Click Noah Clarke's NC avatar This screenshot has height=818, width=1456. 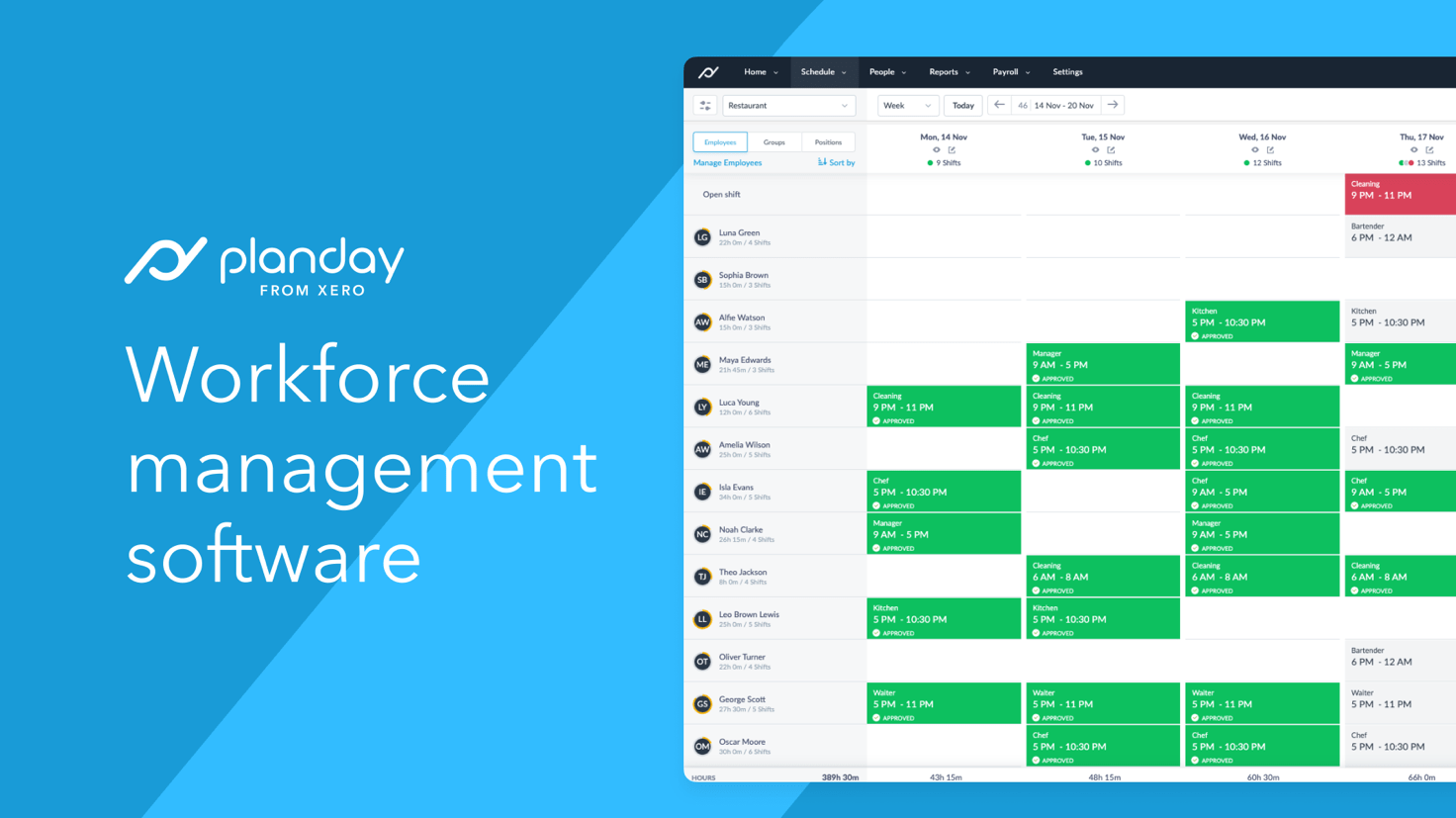tap(702, 534)
